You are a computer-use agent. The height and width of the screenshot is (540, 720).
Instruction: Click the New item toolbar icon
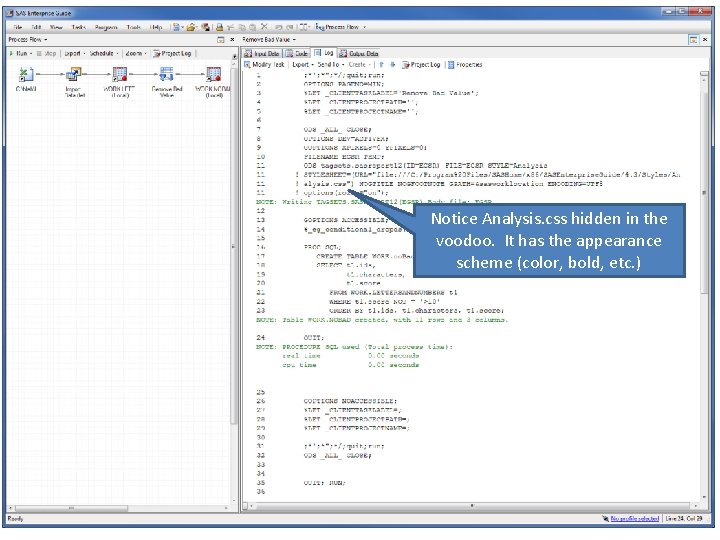(176, 27)
